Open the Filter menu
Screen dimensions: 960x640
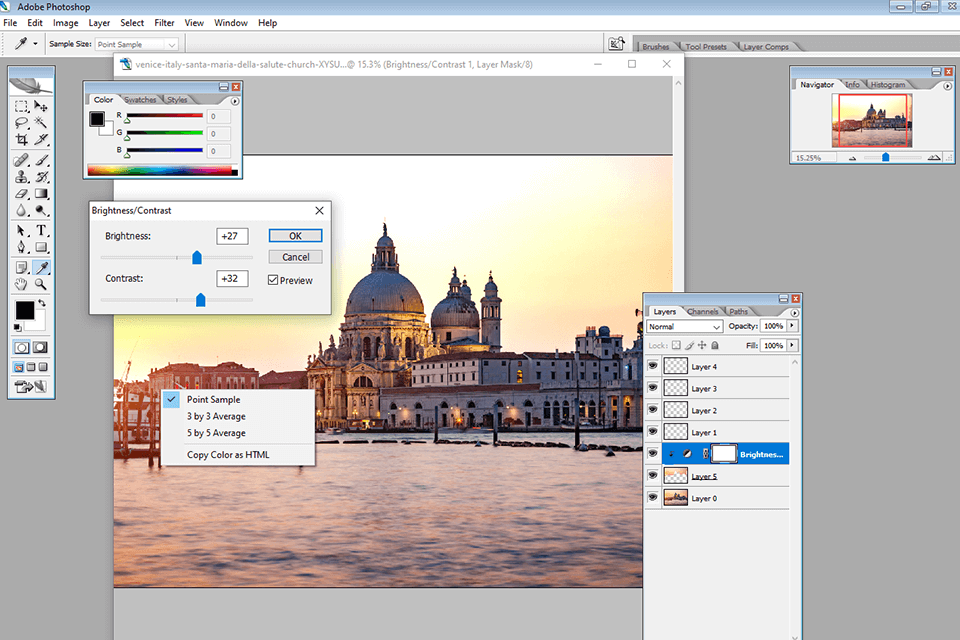click(164, 22)
